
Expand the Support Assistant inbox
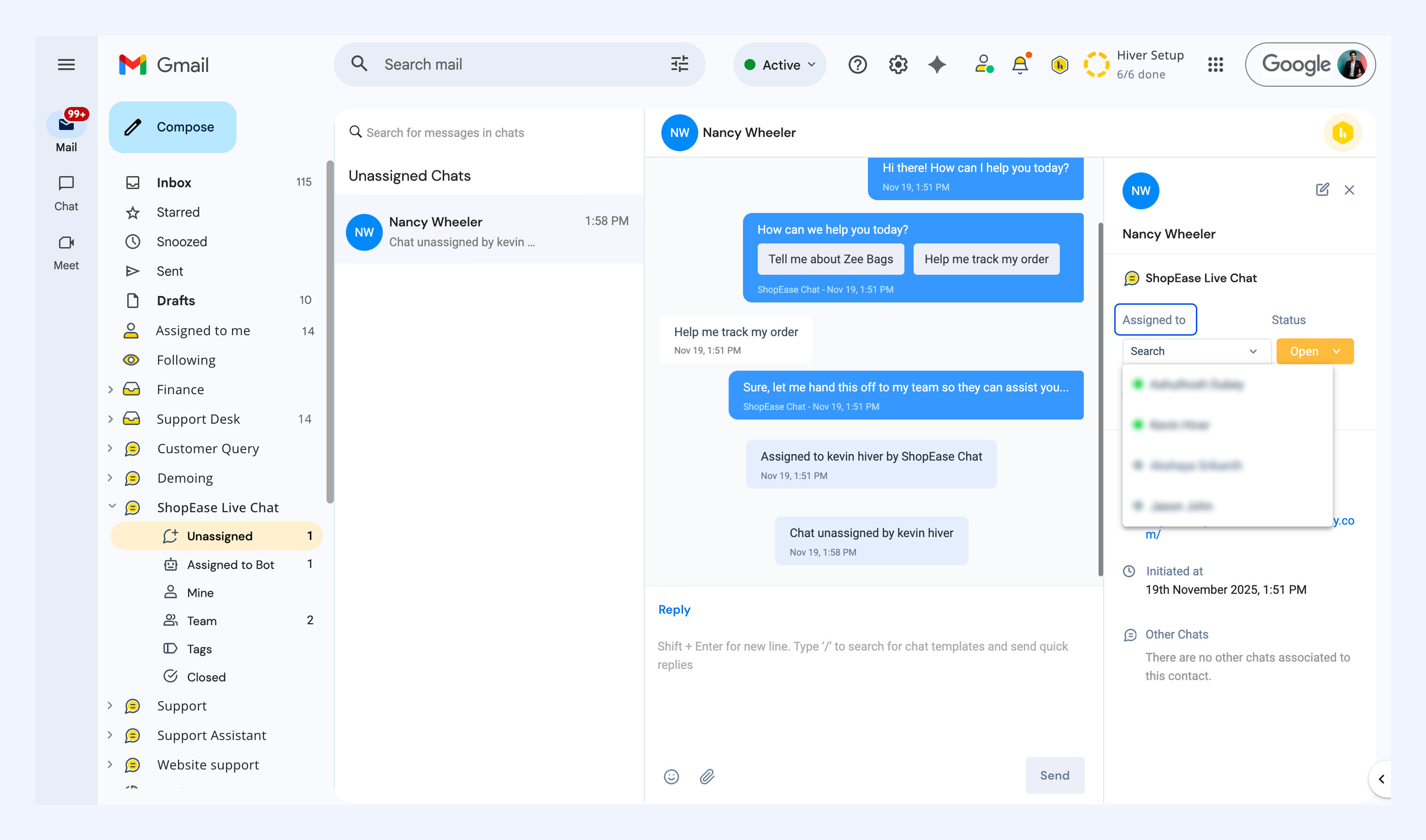pyautogui.click(x=110, y=735)
